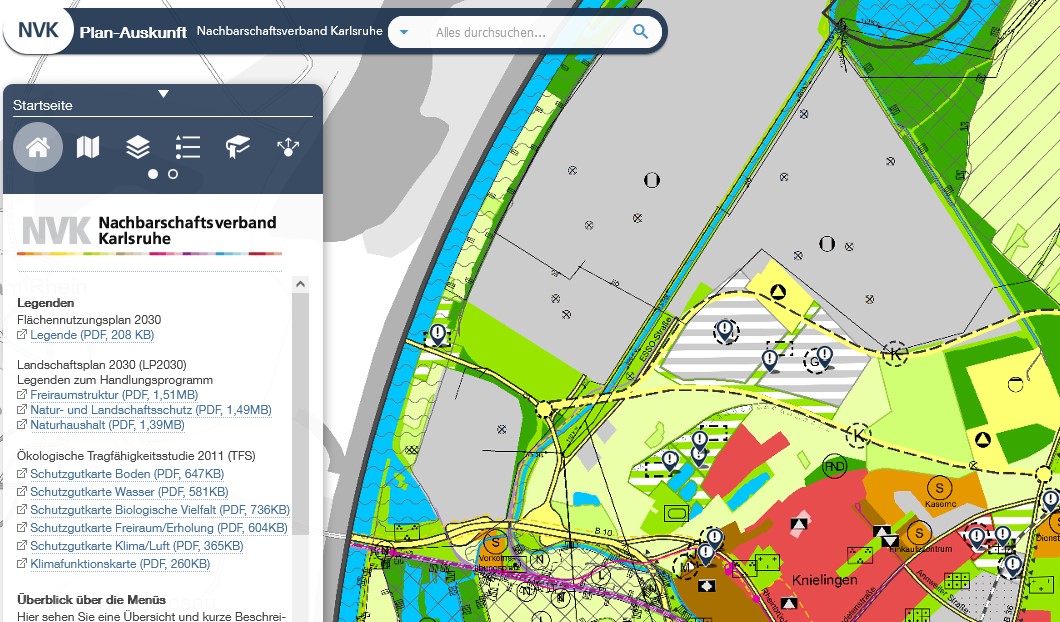
Task: Click the info pin in the dashed circle
Action: coord(725,330)
